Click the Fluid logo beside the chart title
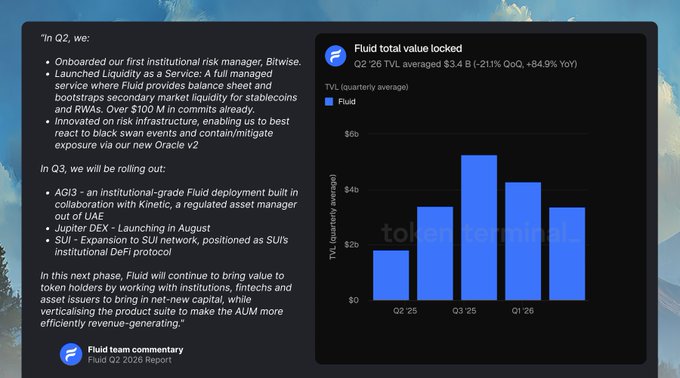680x378 pixels. tap(336, 55)
